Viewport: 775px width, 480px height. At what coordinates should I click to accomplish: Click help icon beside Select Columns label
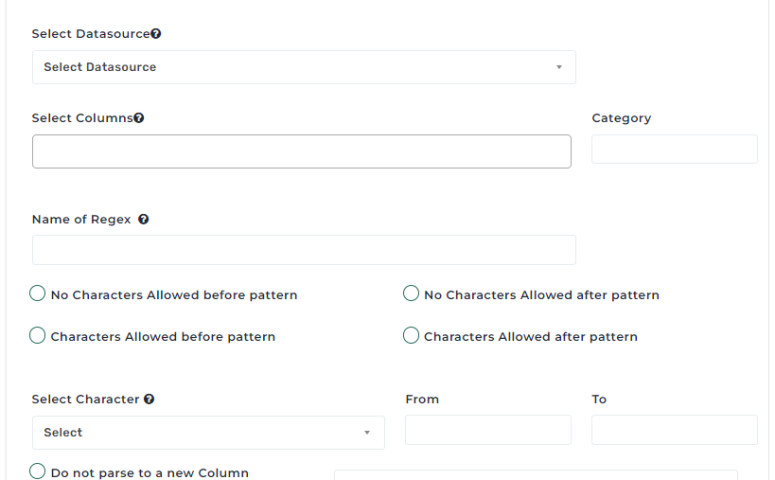pos(139,118)
